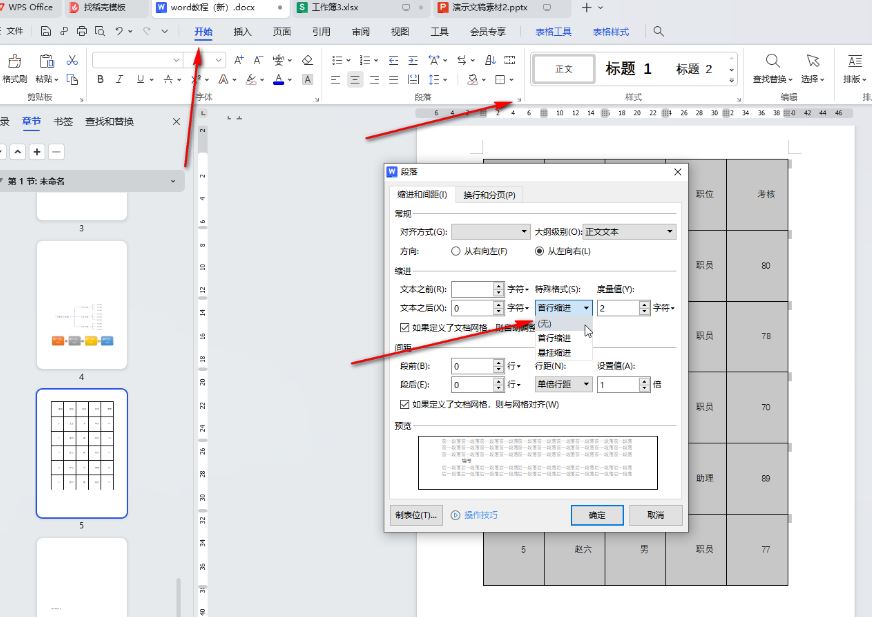Screen dimensions: 872x617
Task: Open the line spacing (行距) dropdown
Action: [x=563, y=384]
